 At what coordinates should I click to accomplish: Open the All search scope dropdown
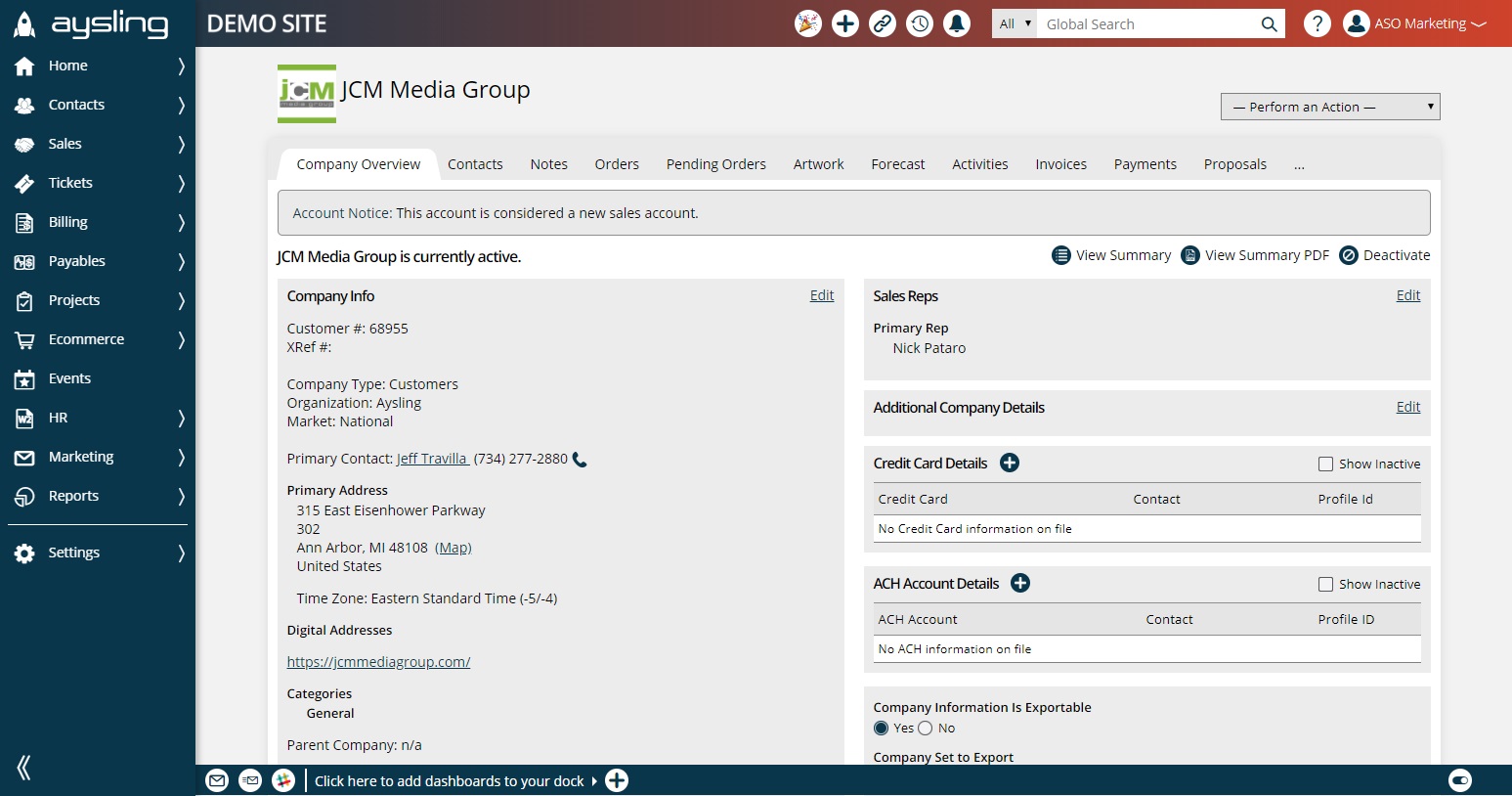[1015, 23]
